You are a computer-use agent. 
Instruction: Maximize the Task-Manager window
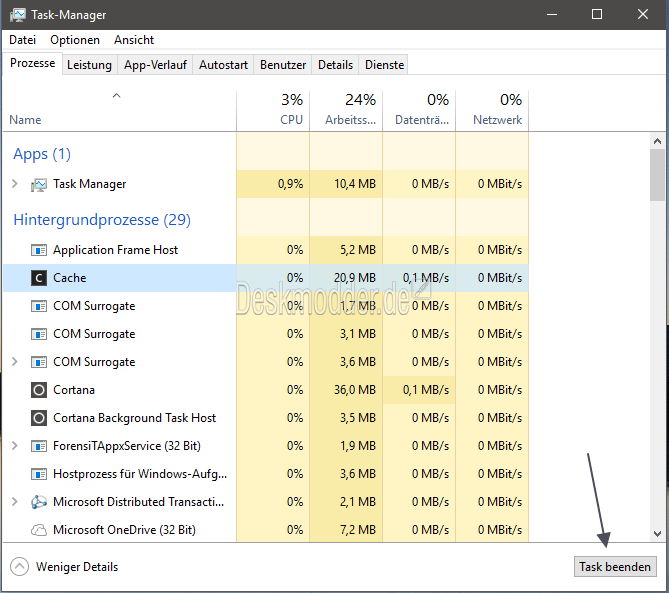[x=597, y=15]
